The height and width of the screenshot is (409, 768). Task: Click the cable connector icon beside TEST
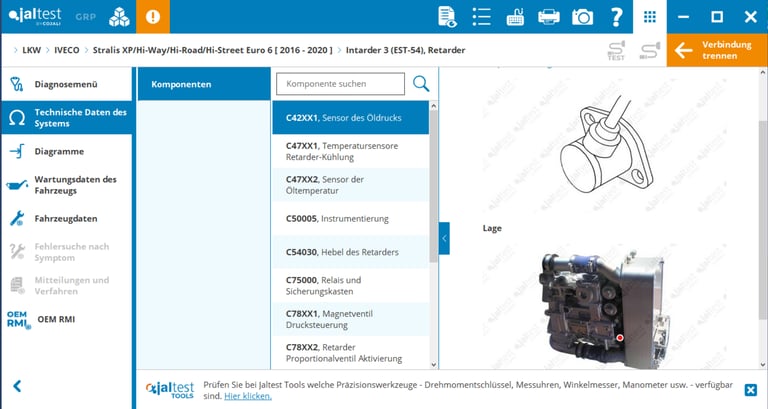click(x=649, y=50)
